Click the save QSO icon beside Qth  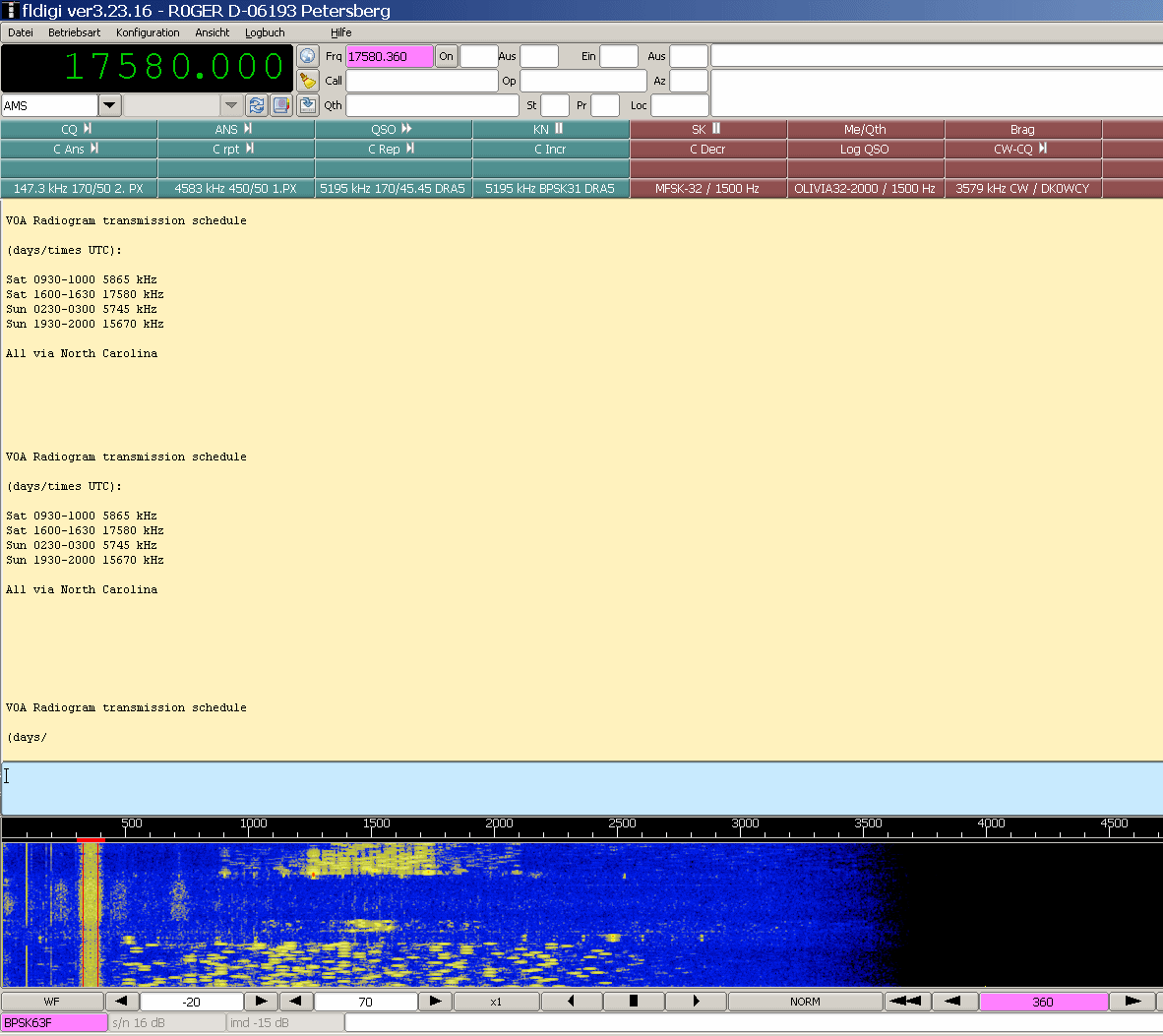pos(308,105)
